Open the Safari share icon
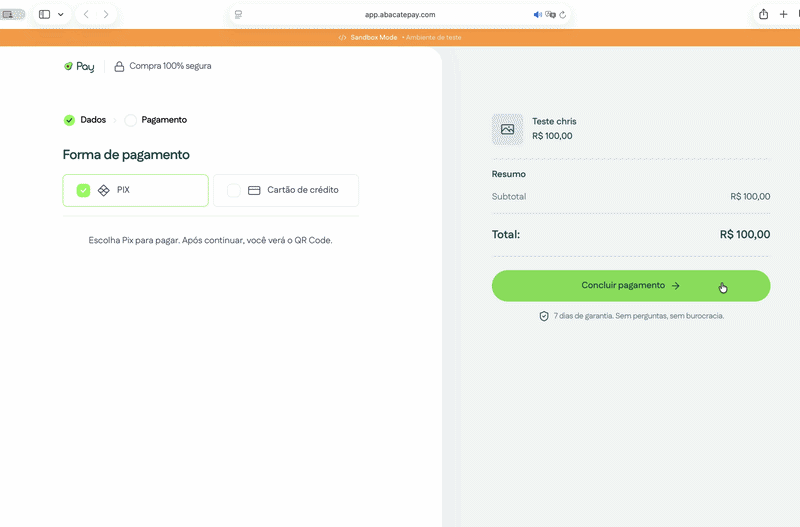Screen dimensions: 800x527 point(763,14)
